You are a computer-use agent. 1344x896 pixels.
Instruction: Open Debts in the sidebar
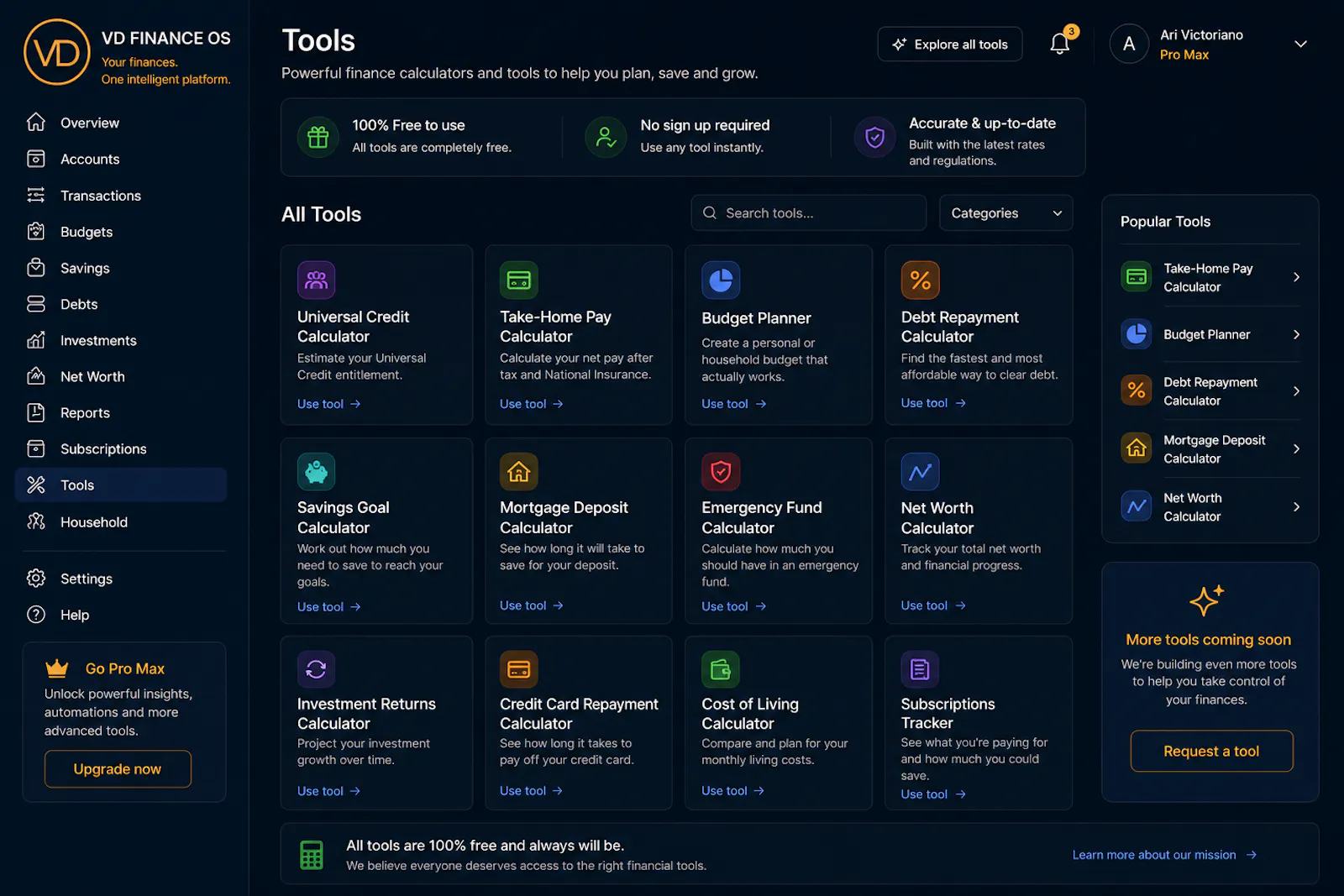tap(121, 304)
